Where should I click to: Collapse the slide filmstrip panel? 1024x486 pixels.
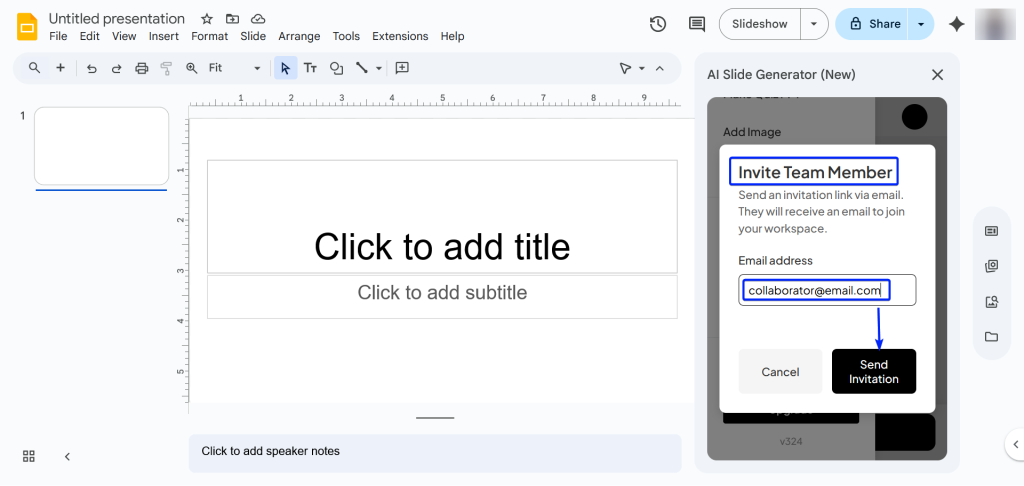pyautogui.click(x=67, y=456)
